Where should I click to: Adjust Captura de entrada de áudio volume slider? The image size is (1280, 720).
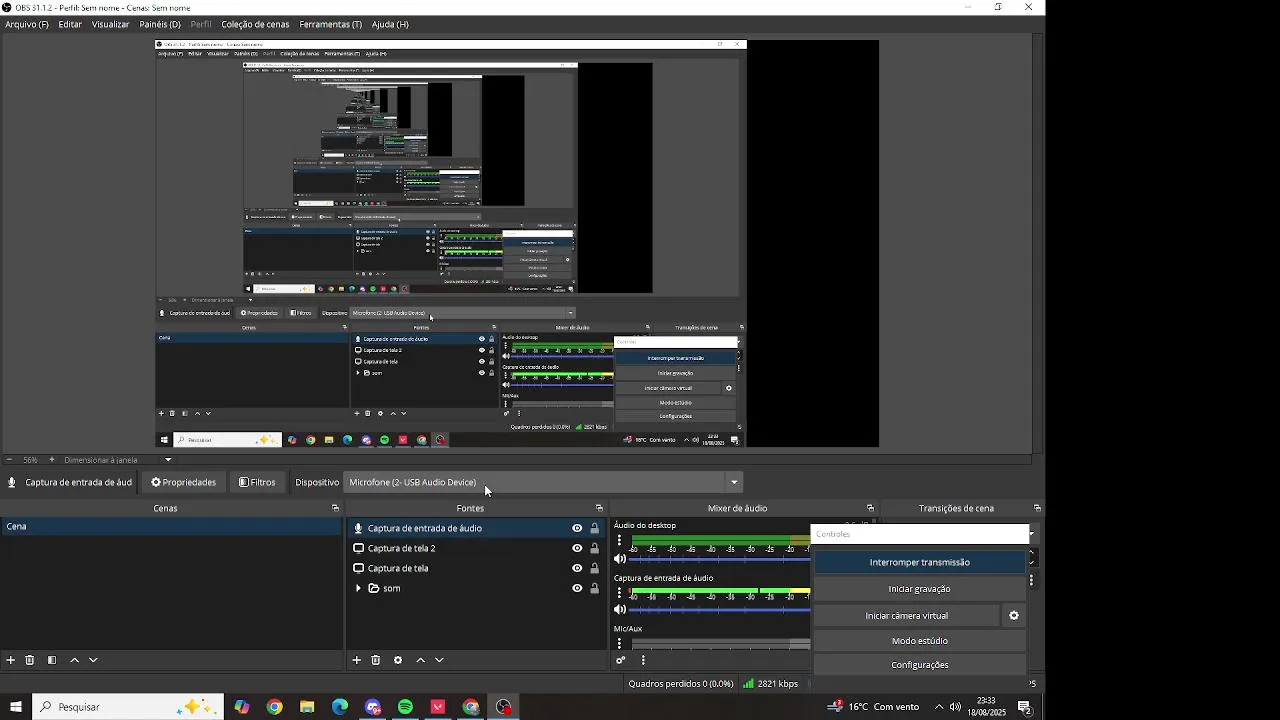pos(720,610)
